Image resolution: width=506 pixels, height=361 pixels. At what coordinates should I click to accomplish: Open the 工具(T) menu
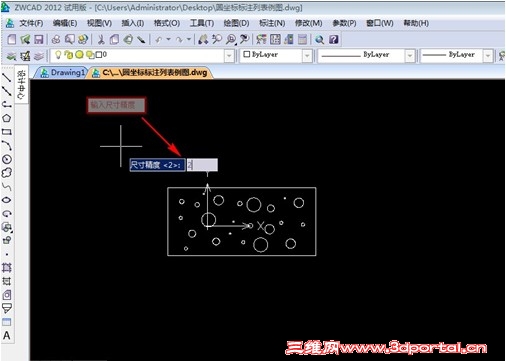(x=202, y=23)
